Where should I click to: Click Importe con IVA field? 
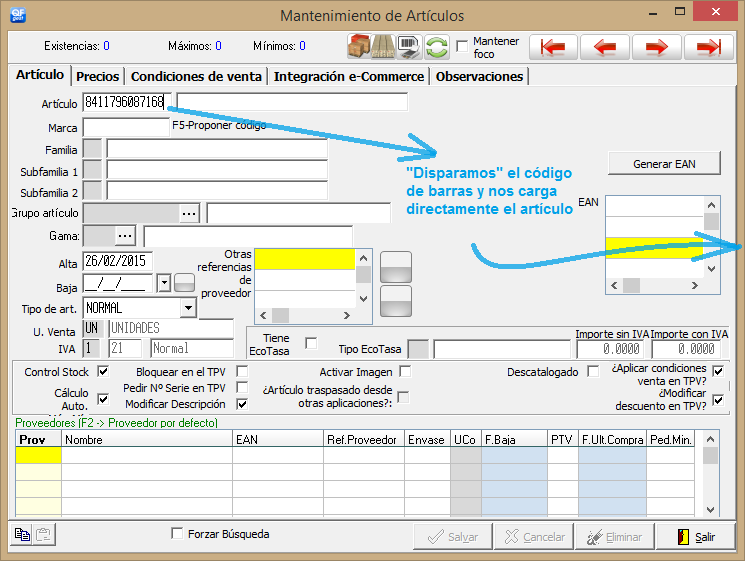point(686,349)
